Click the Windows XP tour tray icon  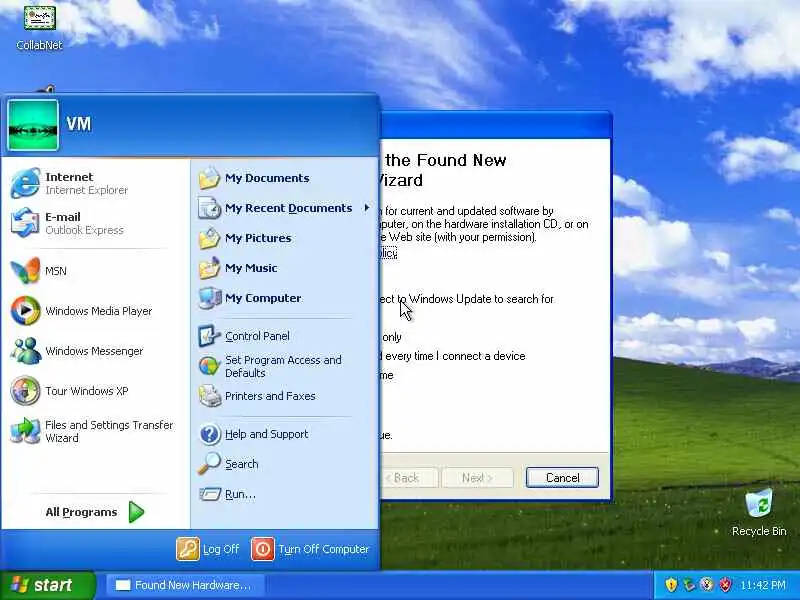coord(707,585)
